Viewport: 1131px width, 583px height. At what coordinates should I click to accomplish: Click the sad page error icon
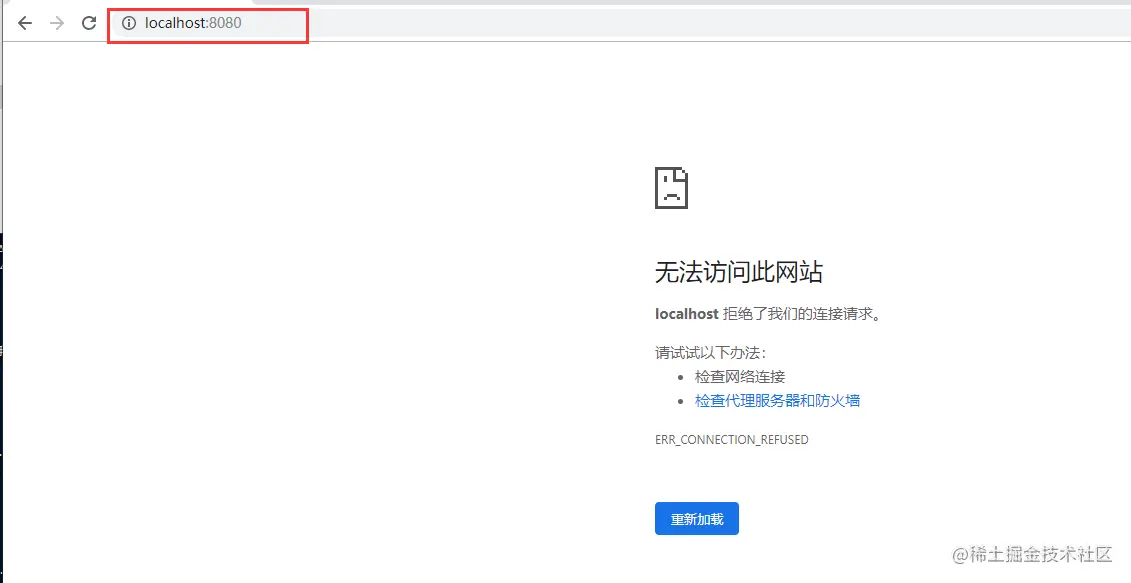(671, 188)
